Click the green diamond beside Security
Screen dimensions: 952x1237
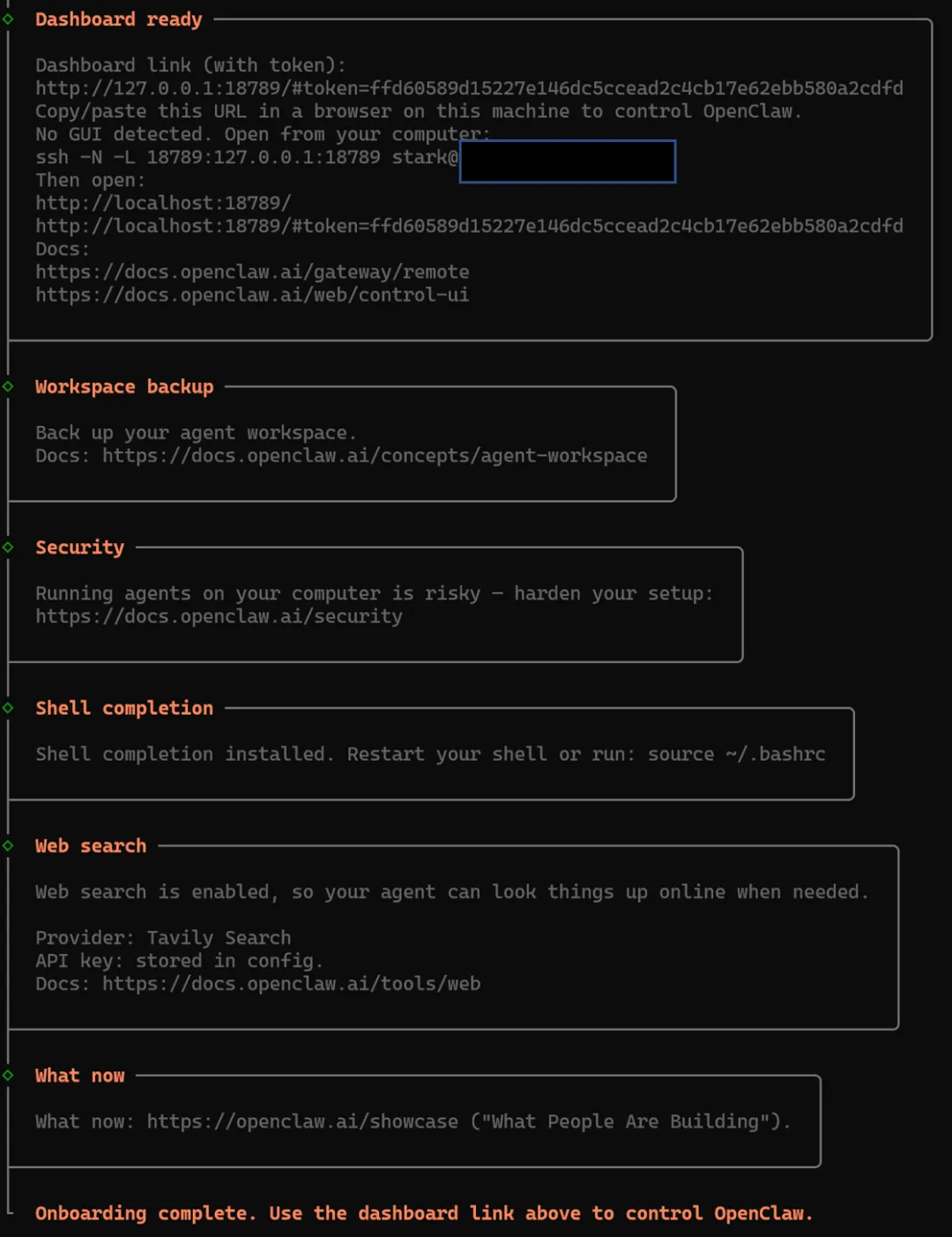(x=8, y=547)
